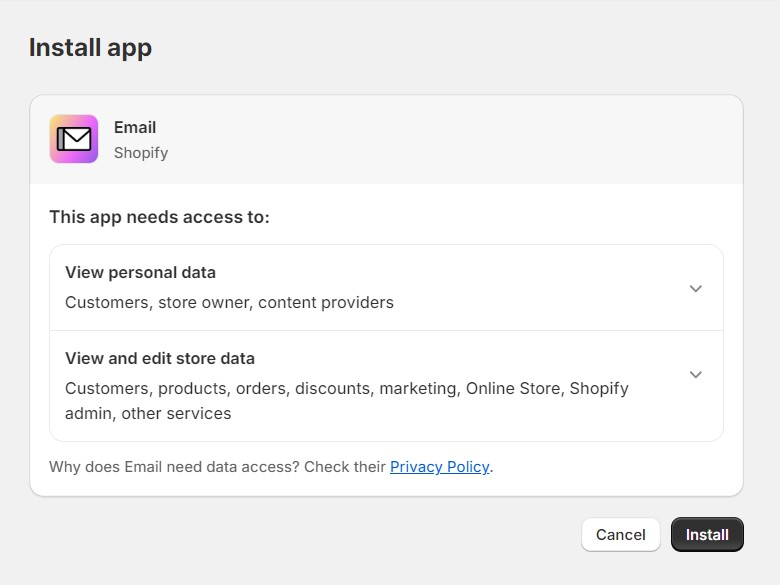Click 'Why does Email need data access?' text
The width and height of the screenshot is (780, 585).
click(174, 467)
